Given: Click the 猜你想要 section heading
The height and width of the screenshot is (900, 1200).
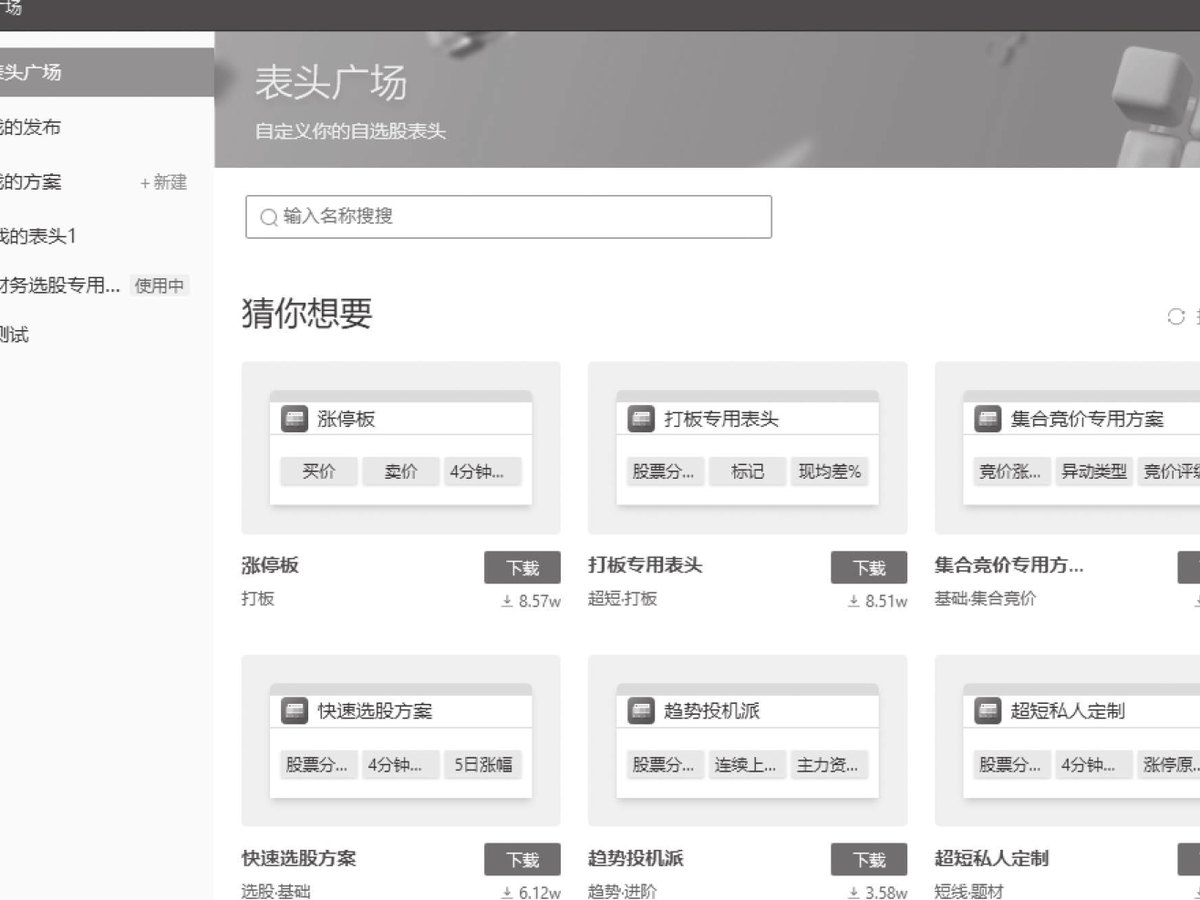Looking at the screenshot, I should pyautogui.click(x=307, y=314).
